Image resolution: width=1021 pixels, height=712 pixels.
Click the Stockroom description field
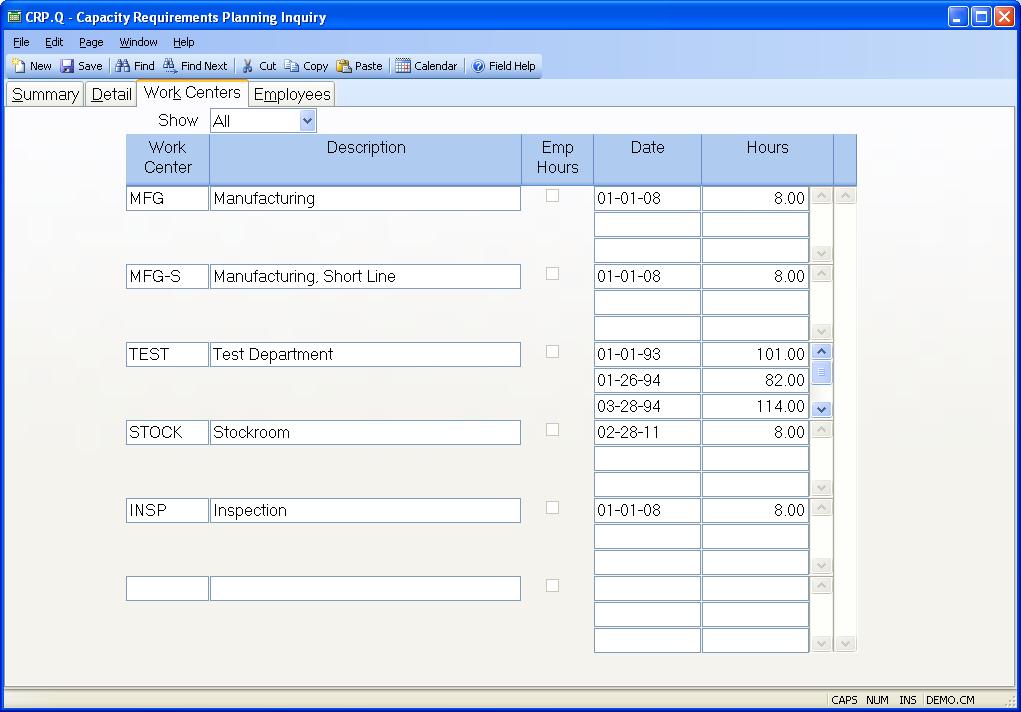pos(365,433)
